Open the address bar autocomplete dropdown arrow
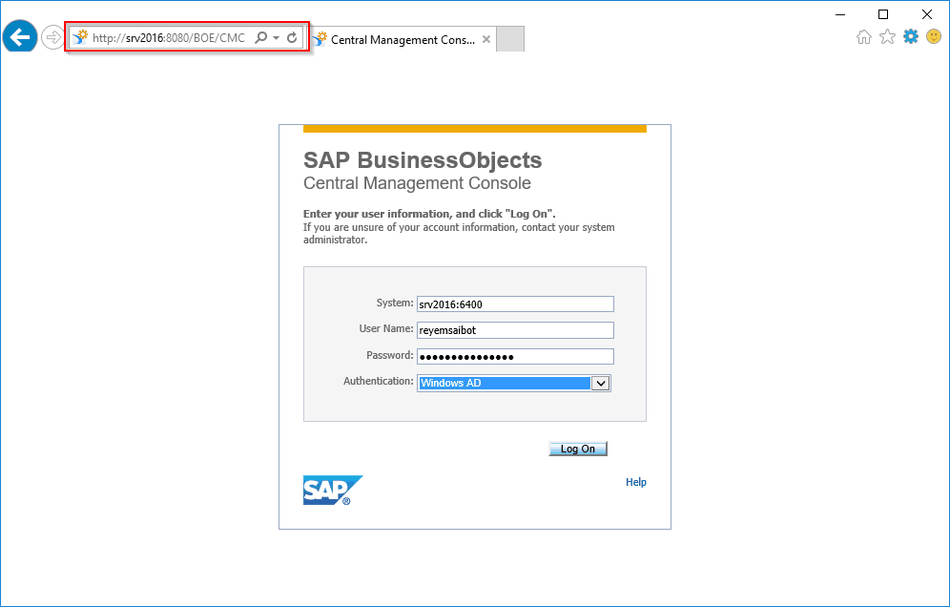The image size is (950, 607). point(276,38)
